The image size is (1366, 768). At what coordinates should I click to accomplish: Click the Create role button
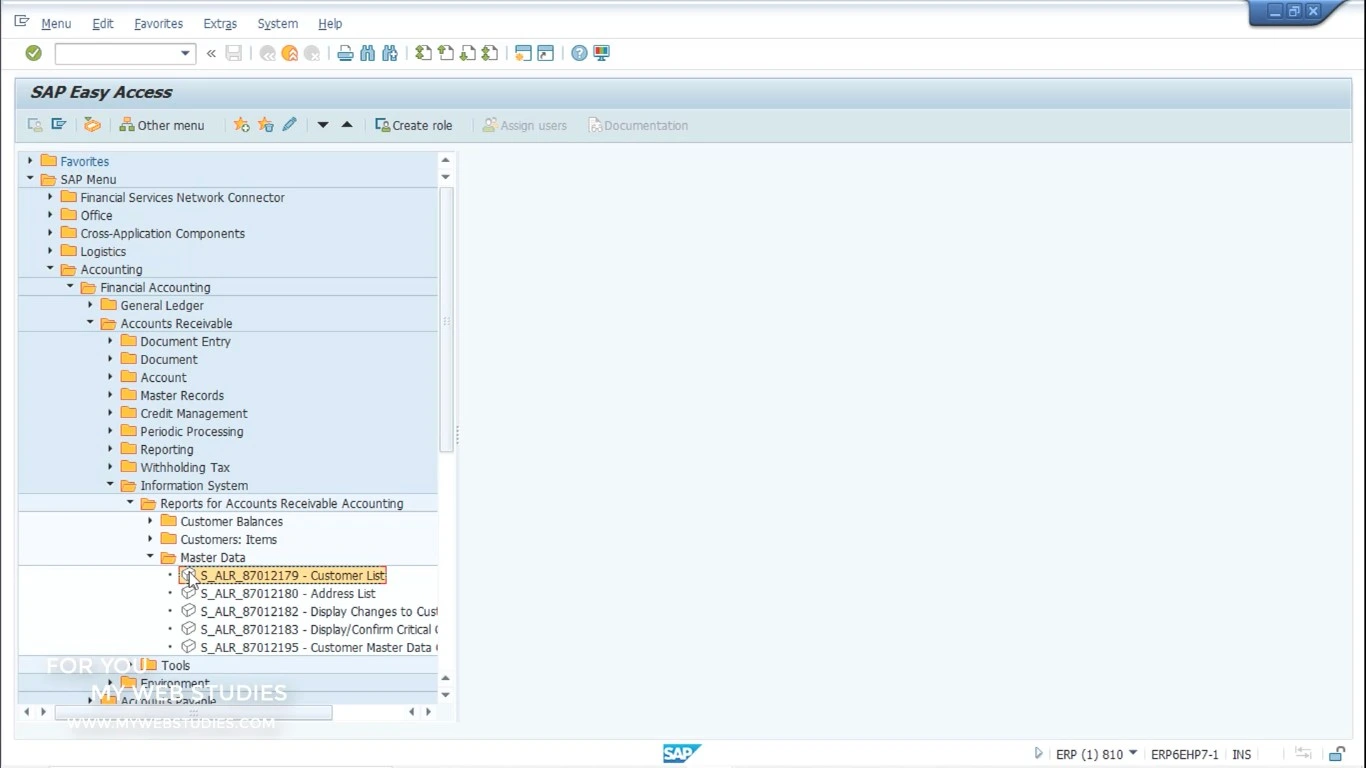413,125
